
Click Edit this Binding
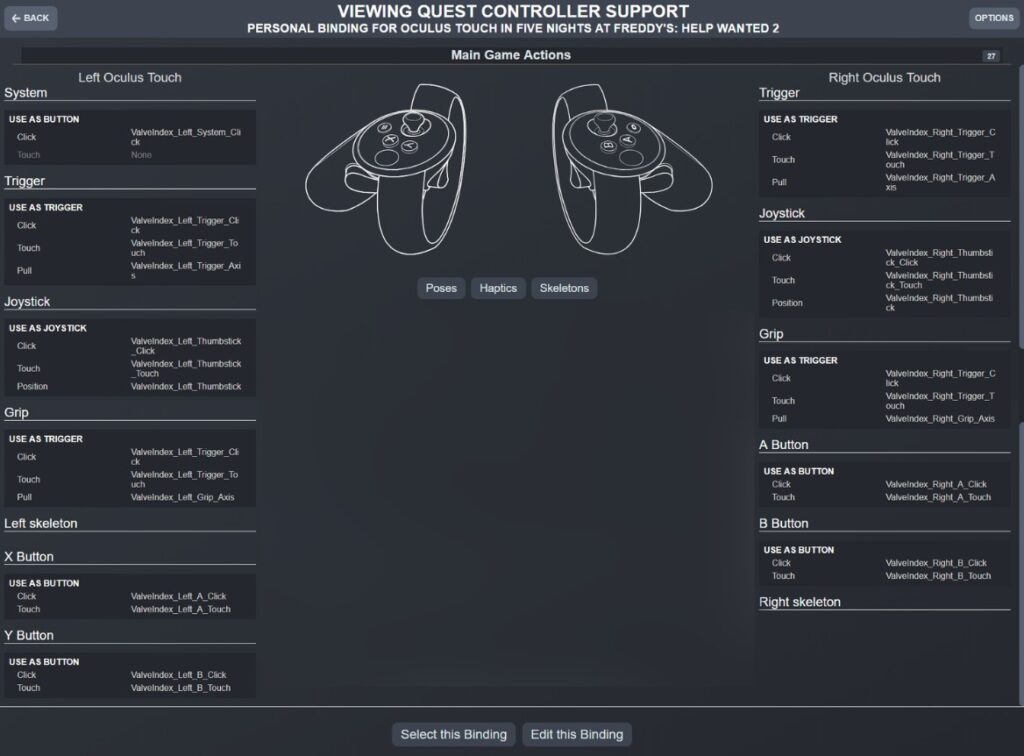click(x=577, y=734)
